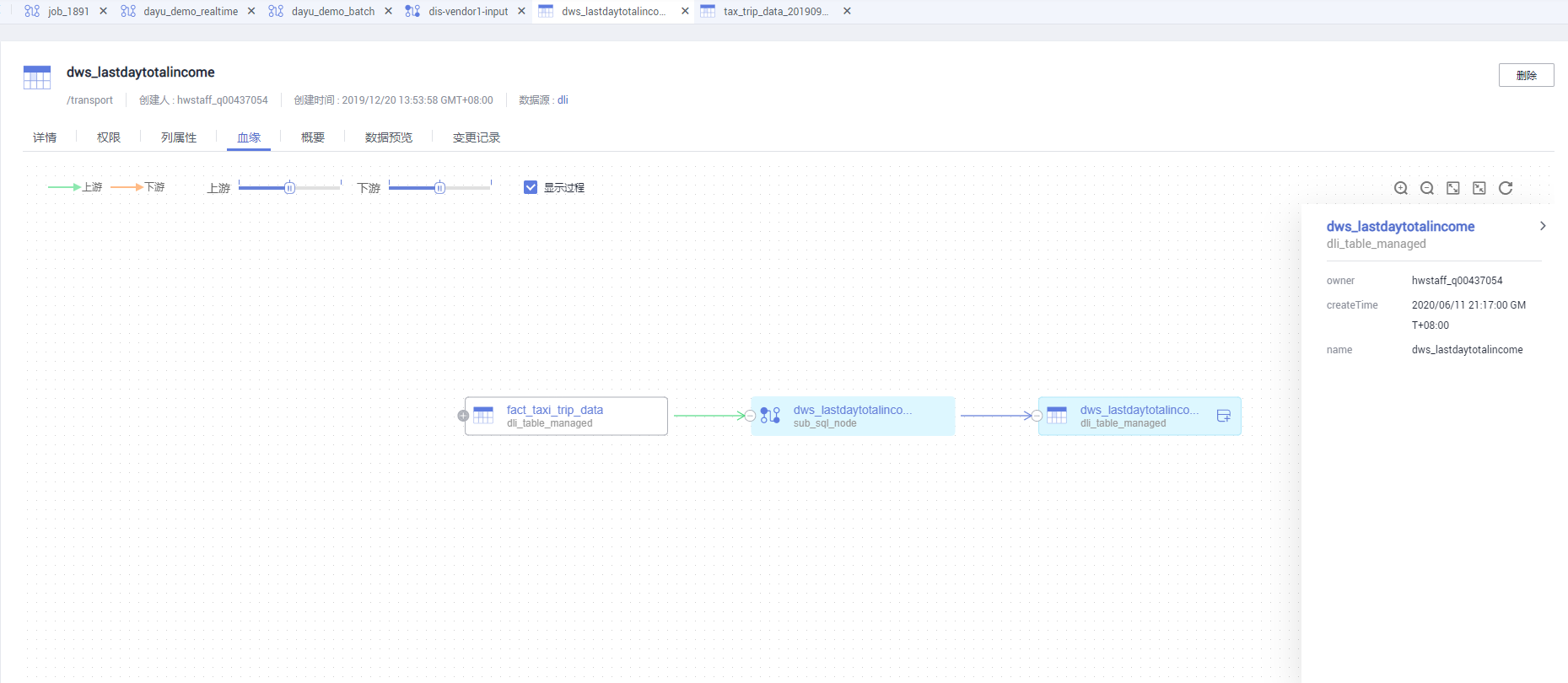
Task: Open the dli data source link
Action: click(563, 99)
